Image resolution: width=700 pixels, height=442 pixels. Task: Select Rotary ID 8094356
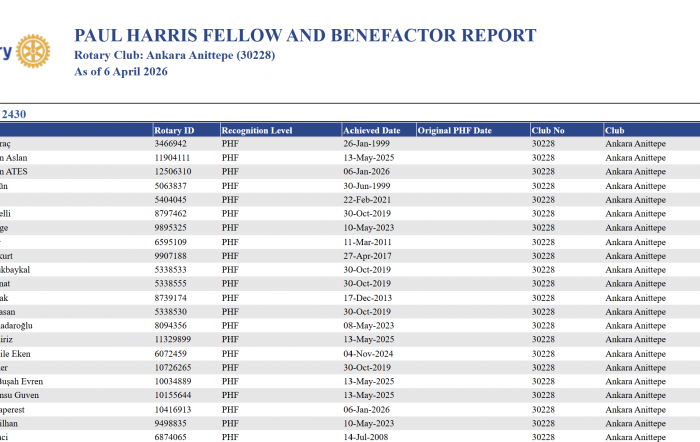coord(171,325)
